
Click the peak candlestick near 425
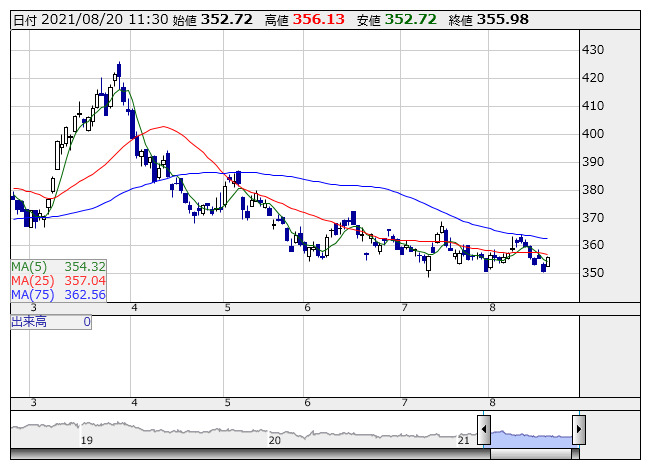tap(118, 72)
